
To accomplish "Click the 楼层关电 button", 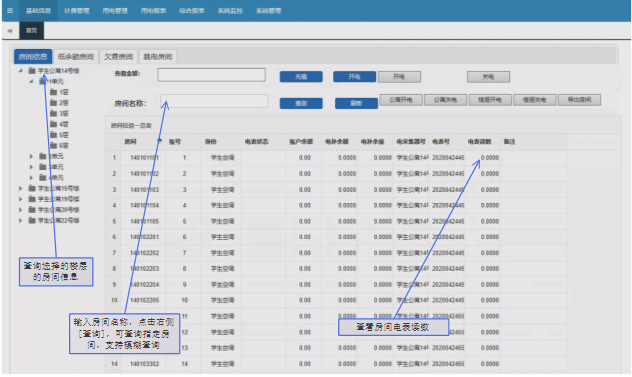I will tap(534, 100).
